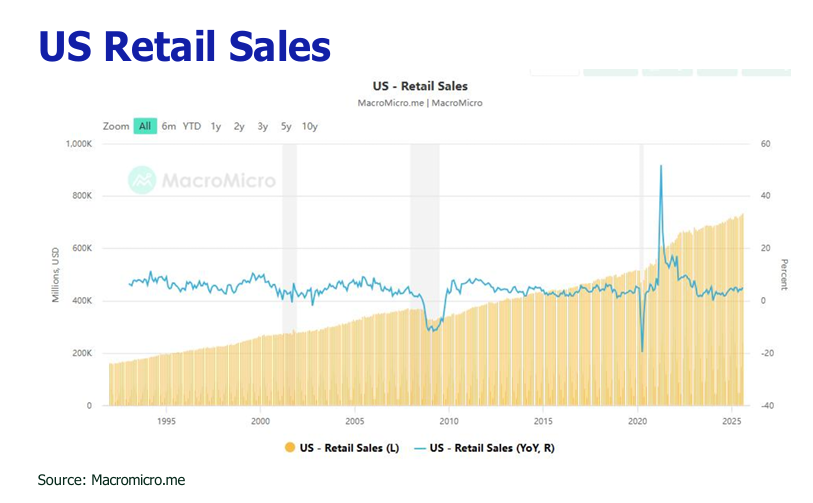Select the 2y zoom option
813x503 pixels.
tap(239, 126)
